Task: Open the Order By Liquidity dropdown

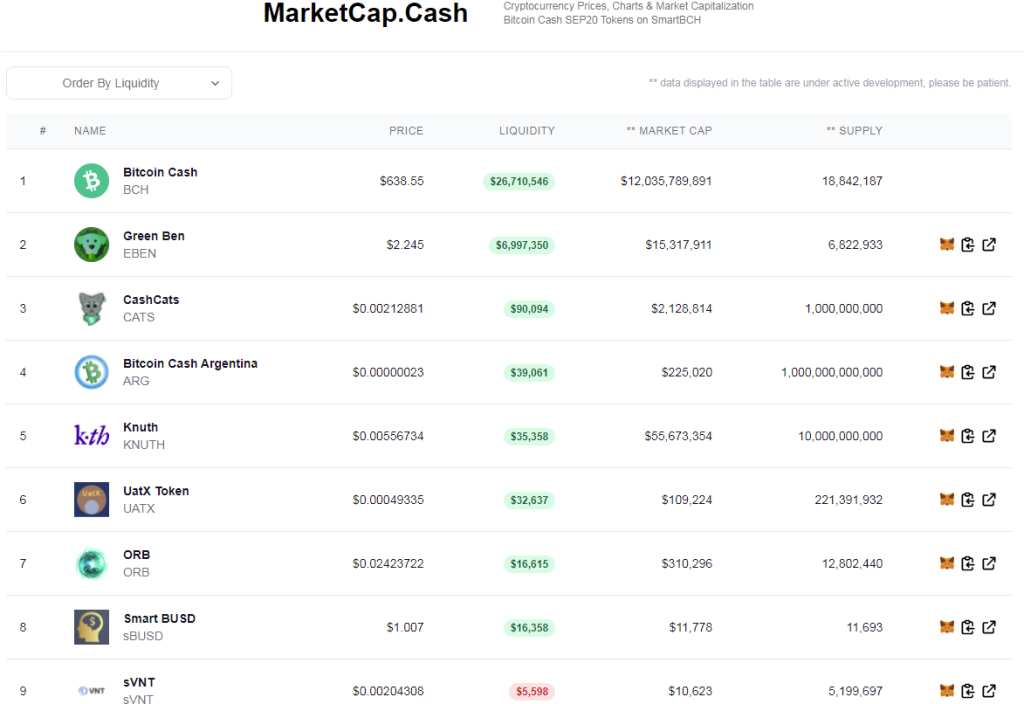Action: click(x=119, y=83)
